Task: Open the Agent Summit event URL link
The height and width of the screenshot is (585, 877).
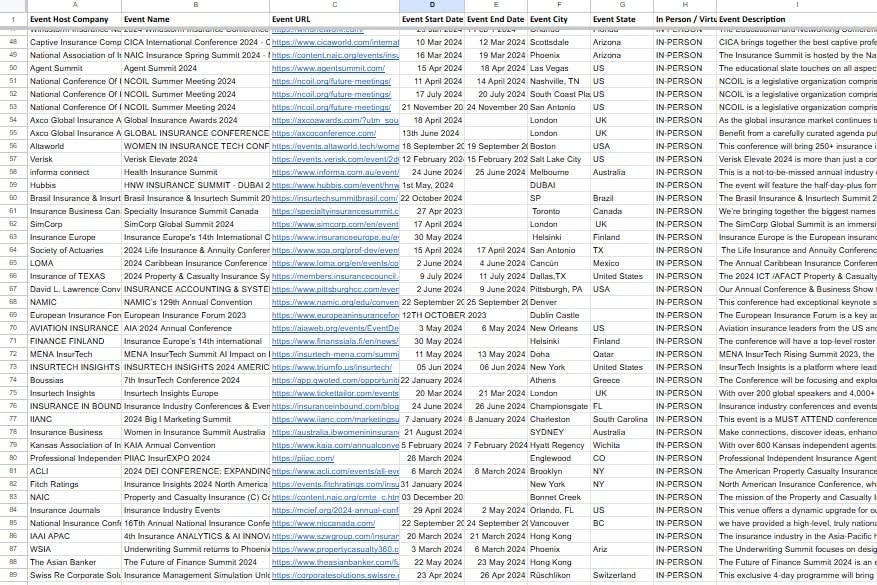Action: tap(328, 68)
